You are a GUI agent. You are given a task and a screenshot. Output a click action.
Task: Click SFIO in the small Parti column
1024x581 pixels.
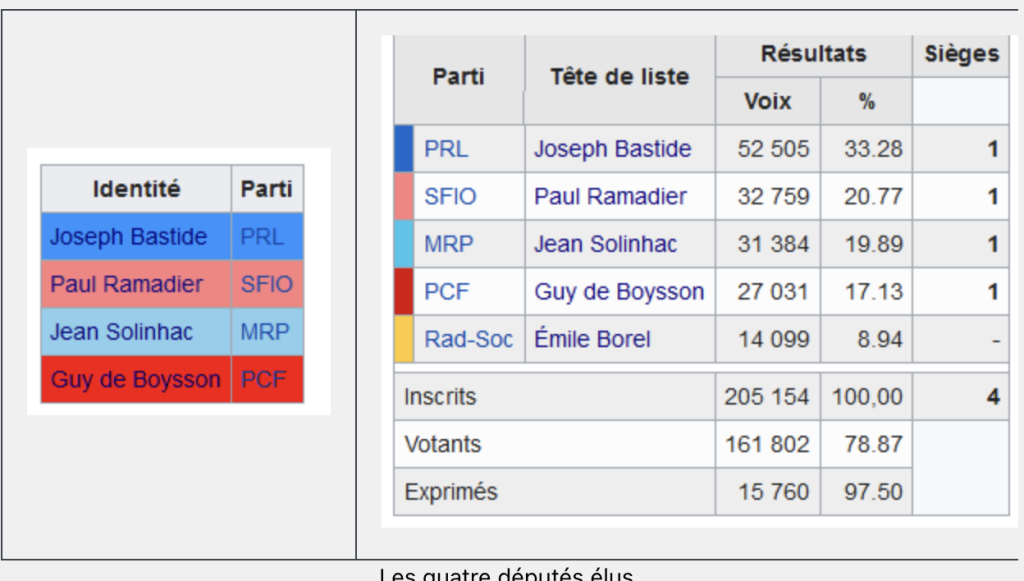[266, 284]
